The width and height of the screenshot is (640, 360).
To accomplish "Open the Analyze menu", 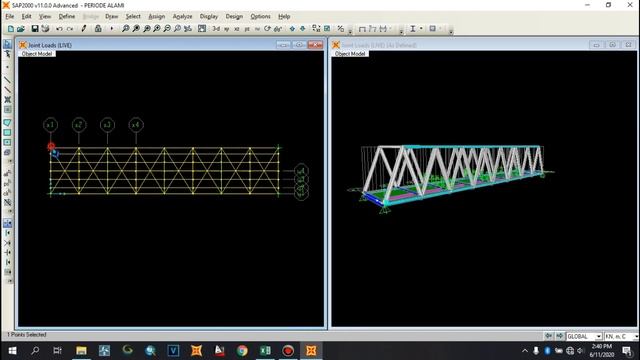I will (182, 16).
